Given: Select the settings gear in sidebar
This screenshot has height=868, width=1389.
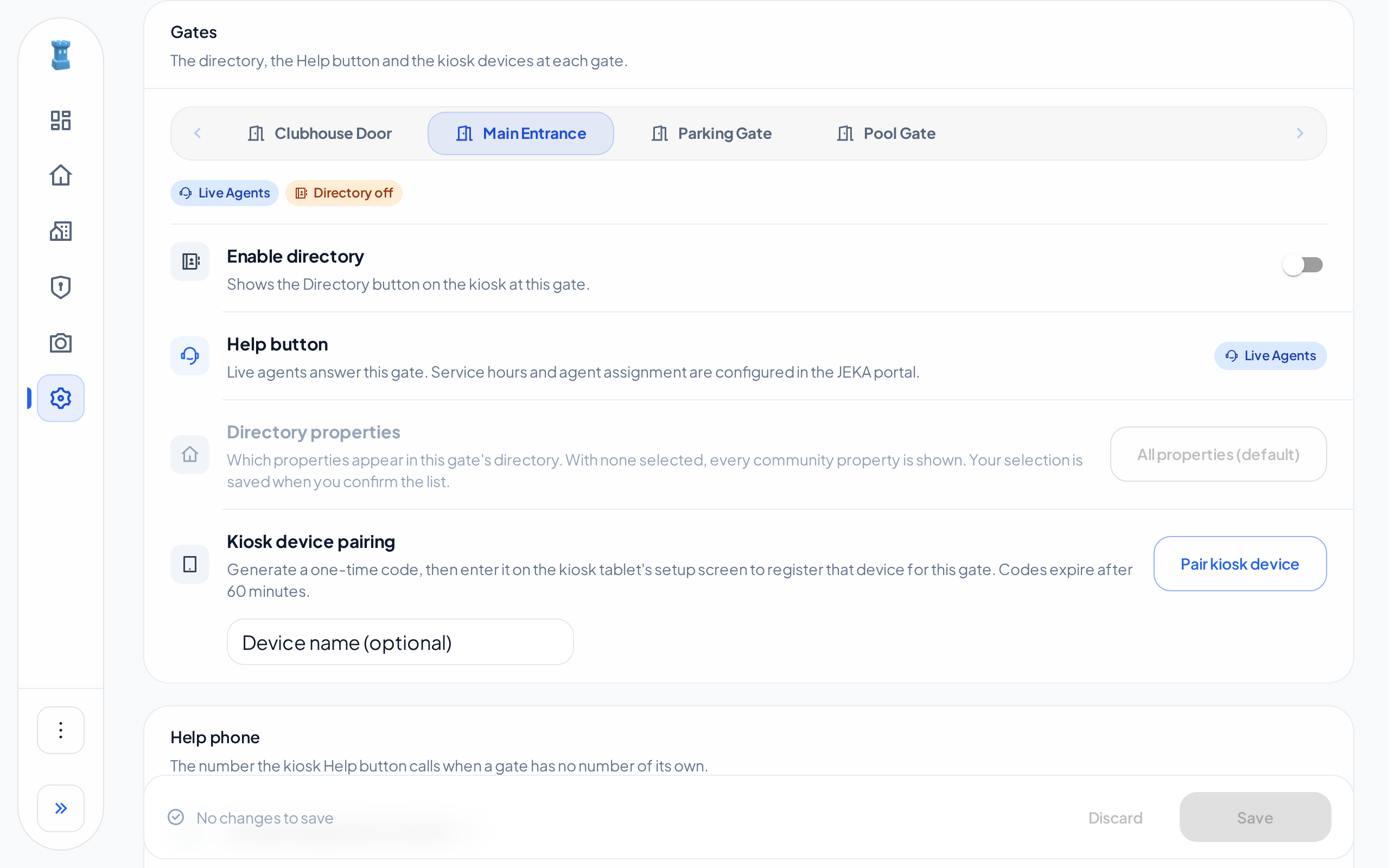Looking at the screenshot, I should click(61, 398).
